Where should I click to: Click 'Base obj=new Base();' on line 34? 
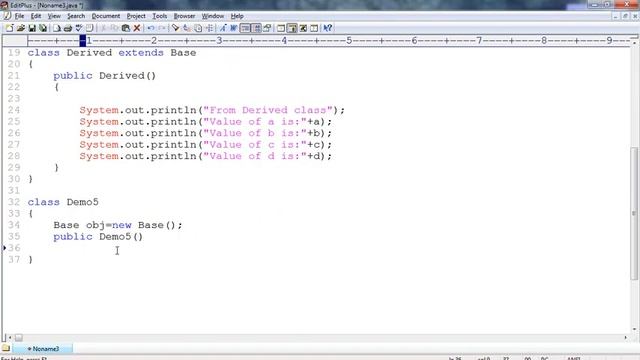pos(118,225)
